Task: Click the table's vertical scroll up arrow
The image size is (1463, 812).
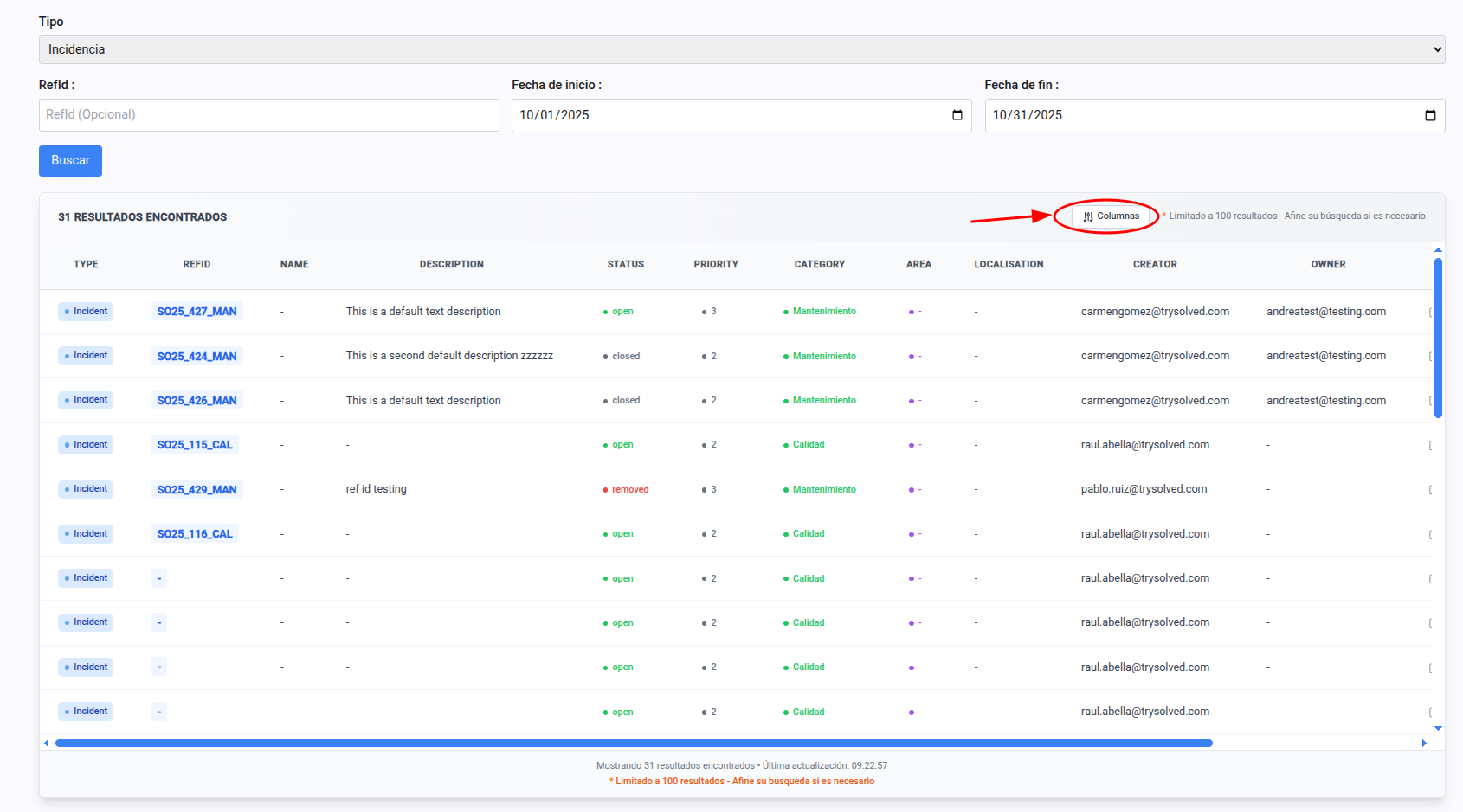Action: pos(1438,250)
